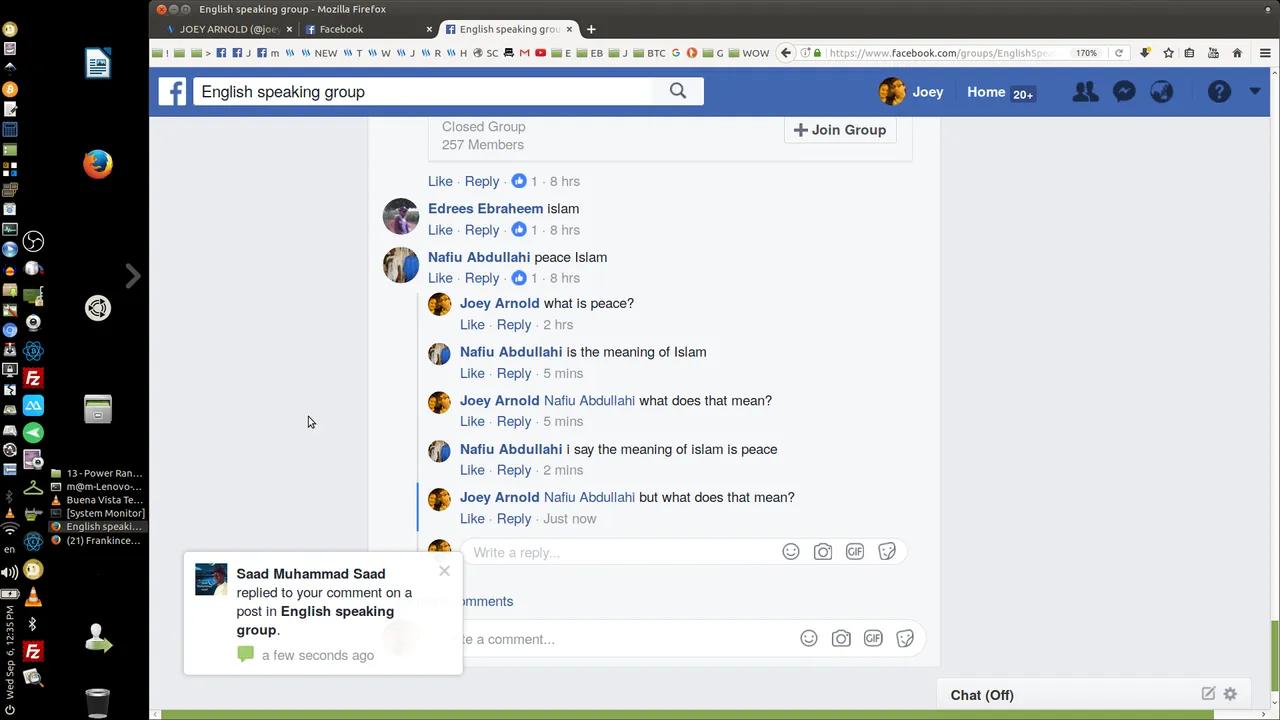This screenshot has width=1280, height=720.
Task: Open Nafiu Abdullahi's large avatar
Action: [401, 265]
